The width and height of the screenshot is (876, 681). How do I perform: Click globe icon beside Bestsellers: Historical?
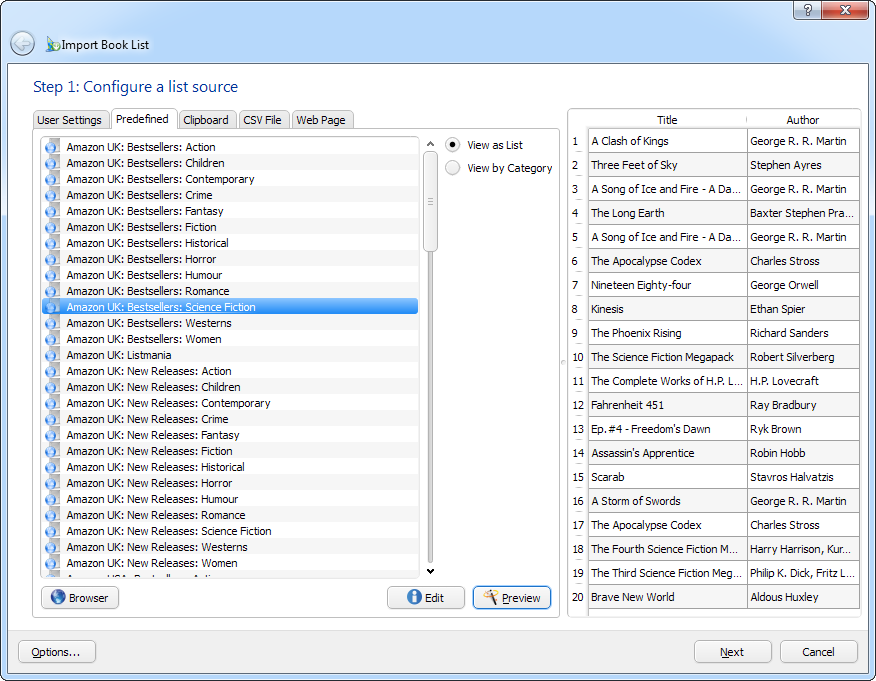click(x=52, y=243)
